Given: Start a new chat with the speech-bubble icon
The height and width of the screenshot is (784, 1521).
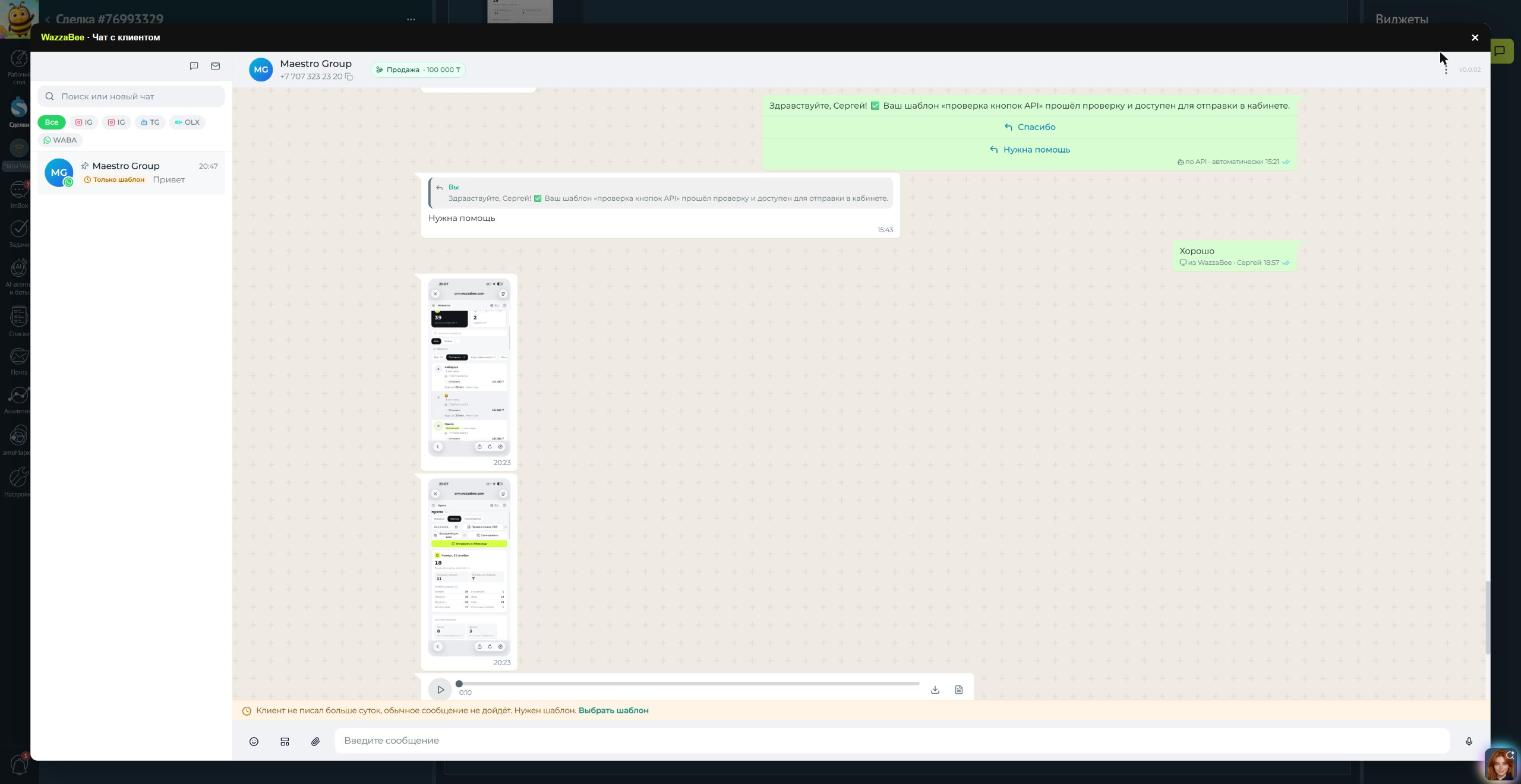Looking at the screenshot, I should click(x=194, y=66).
